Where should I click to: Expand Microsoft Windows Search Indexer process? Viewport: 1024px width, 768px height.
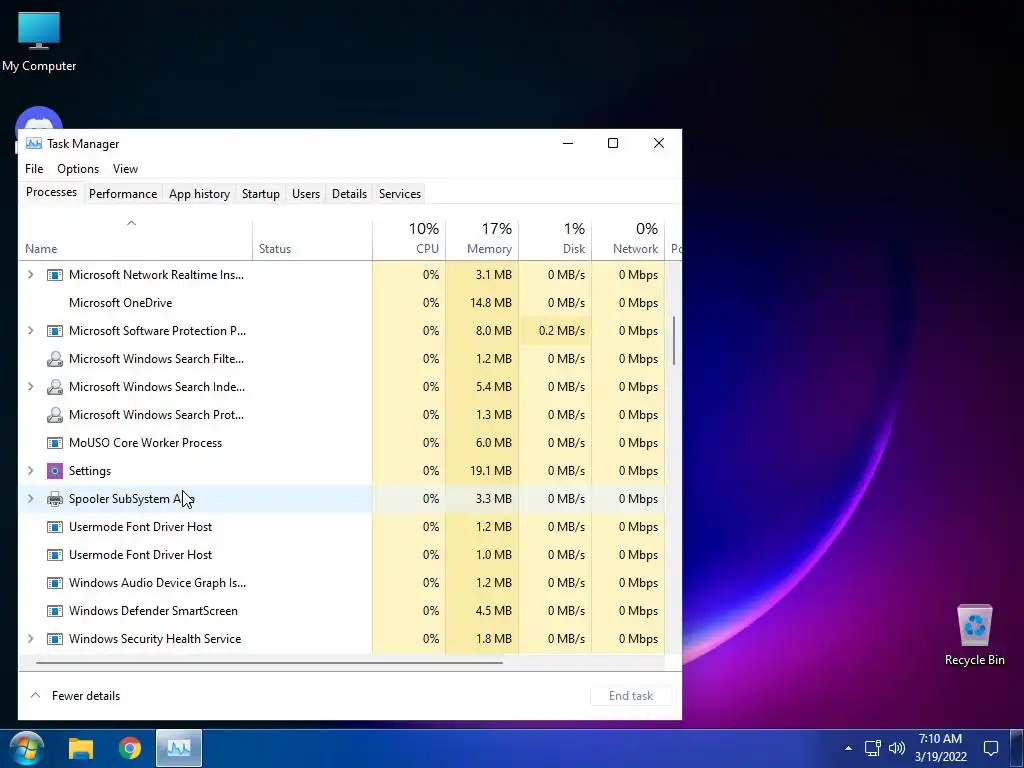(x=30, y=387)
